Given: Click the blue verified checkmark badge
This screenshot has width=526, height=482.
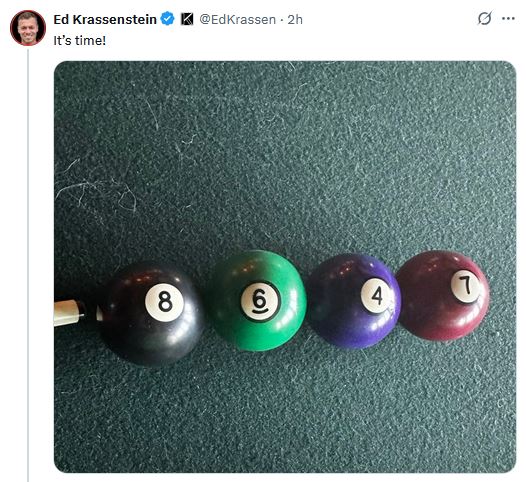Looking at the screenshot, I should pos(167,19).
